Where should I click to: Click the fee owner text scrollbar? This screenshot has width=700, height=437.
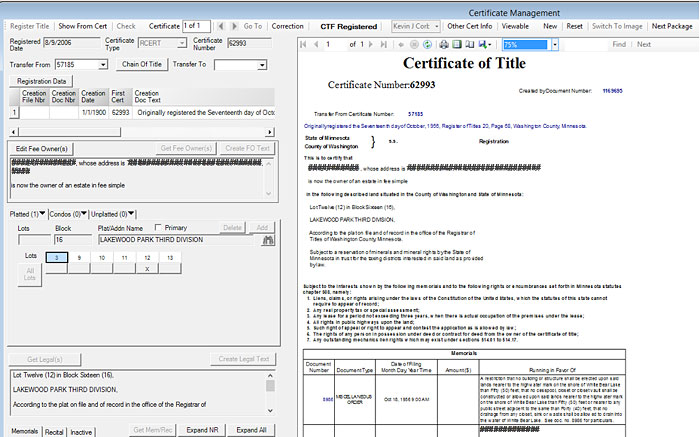click(x=269, y=179)
